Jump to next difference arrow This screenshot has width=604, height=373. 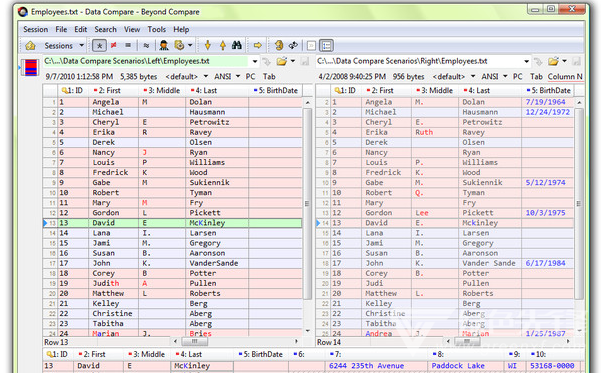(x=208, y=45)
